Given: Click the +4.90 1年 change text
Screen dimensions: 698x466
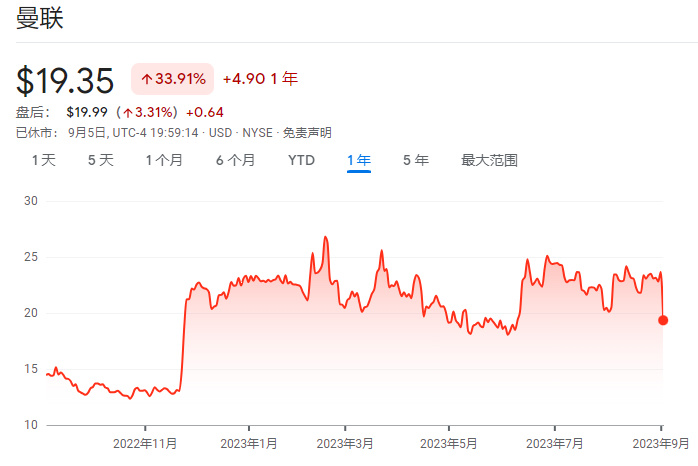Looking at the screenshot, I should 260,79.
